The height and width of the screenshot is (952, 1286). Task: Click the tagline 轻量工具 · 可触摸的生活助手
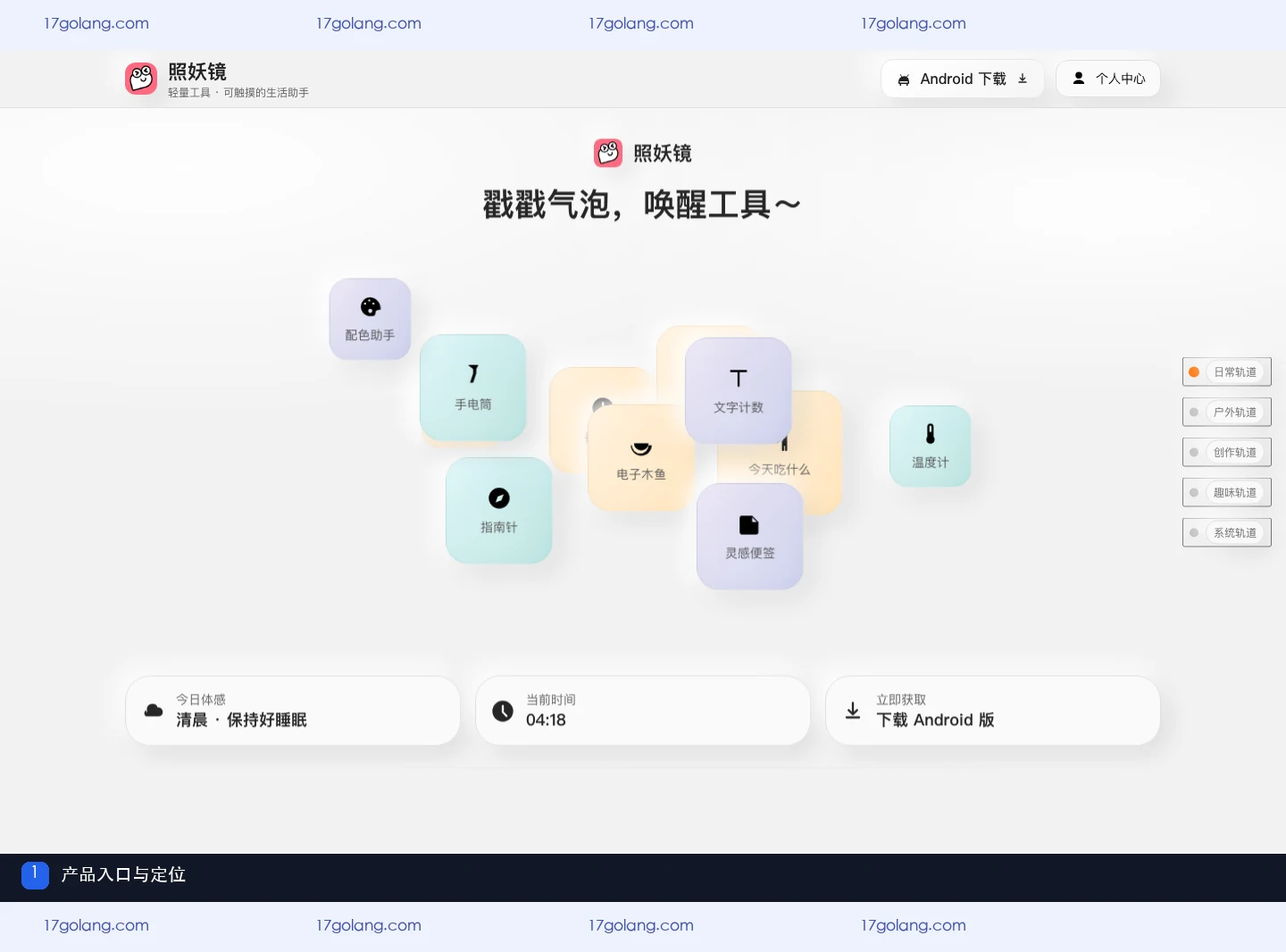click(238, 93)
